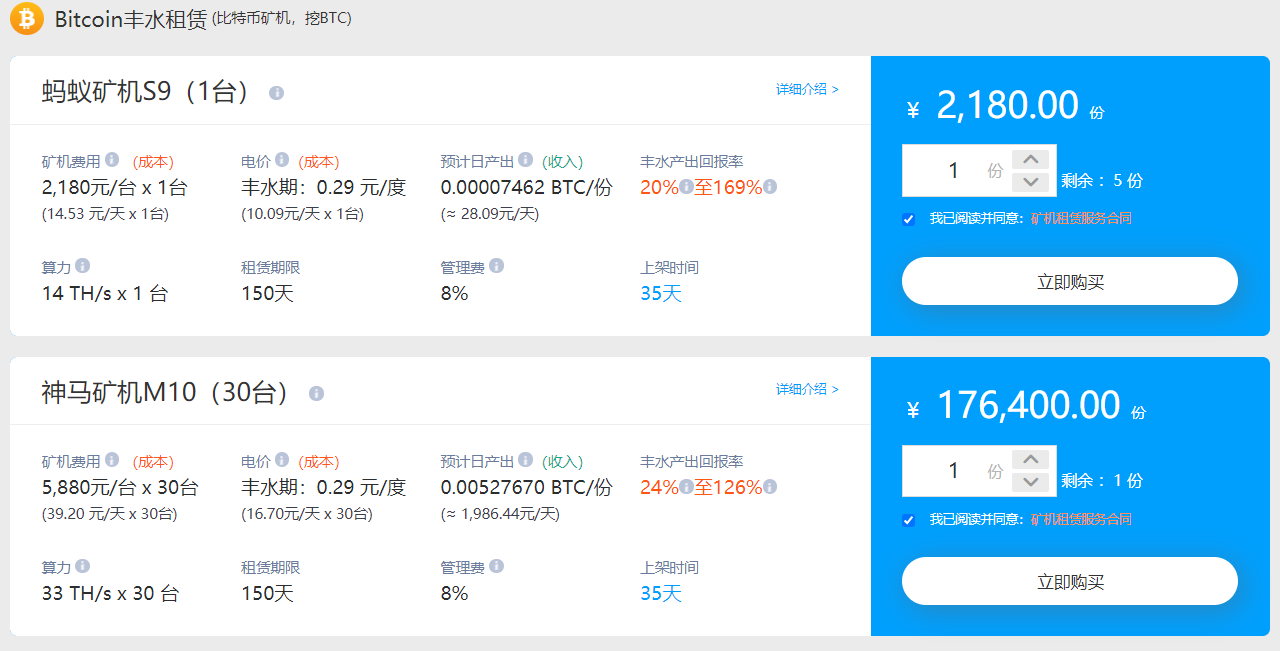
Task: Click 预计日产出 info icon in M10 card
Action: pyautogui.click(x=525, y=460)
